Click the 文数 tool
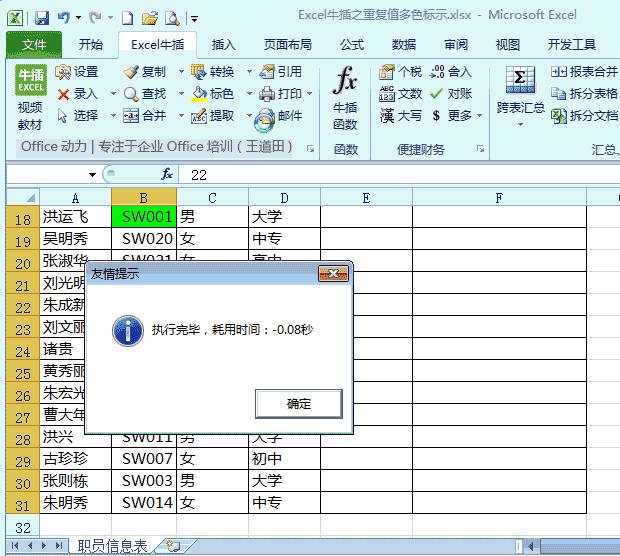The height and width of the screenshot is (556, 620). 400,94
